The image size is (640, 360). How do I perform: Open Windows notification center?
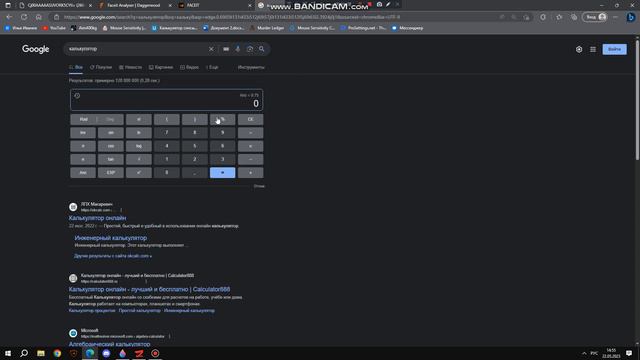629,353
